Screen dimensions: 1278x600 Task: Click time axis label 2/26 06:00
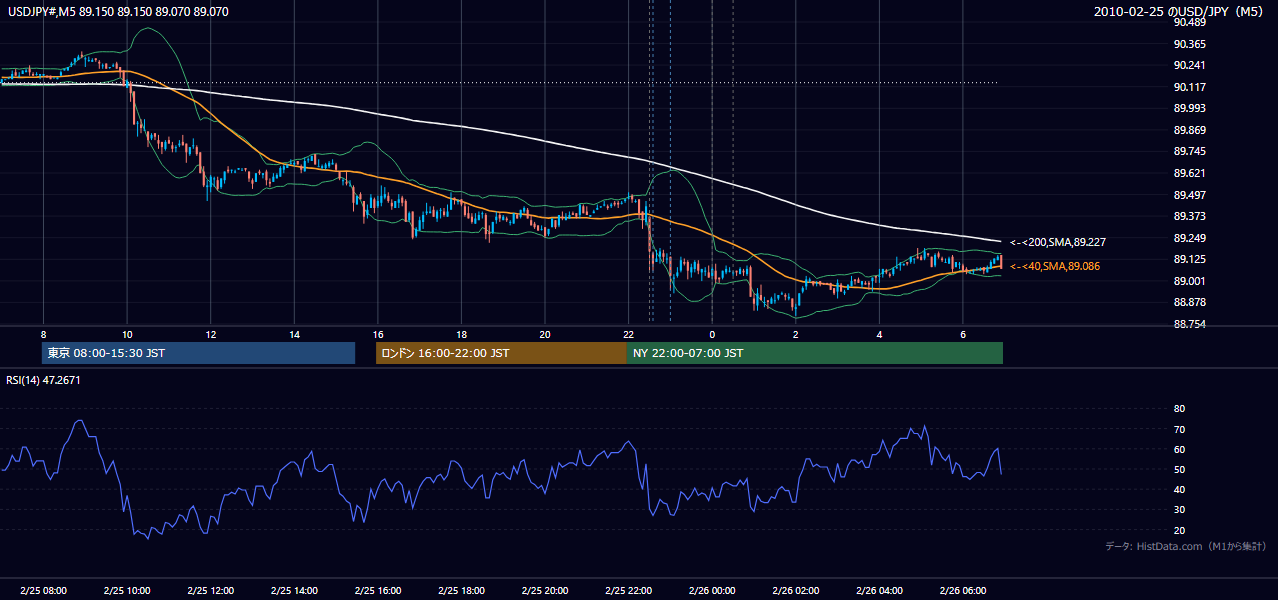pos(962,591)
